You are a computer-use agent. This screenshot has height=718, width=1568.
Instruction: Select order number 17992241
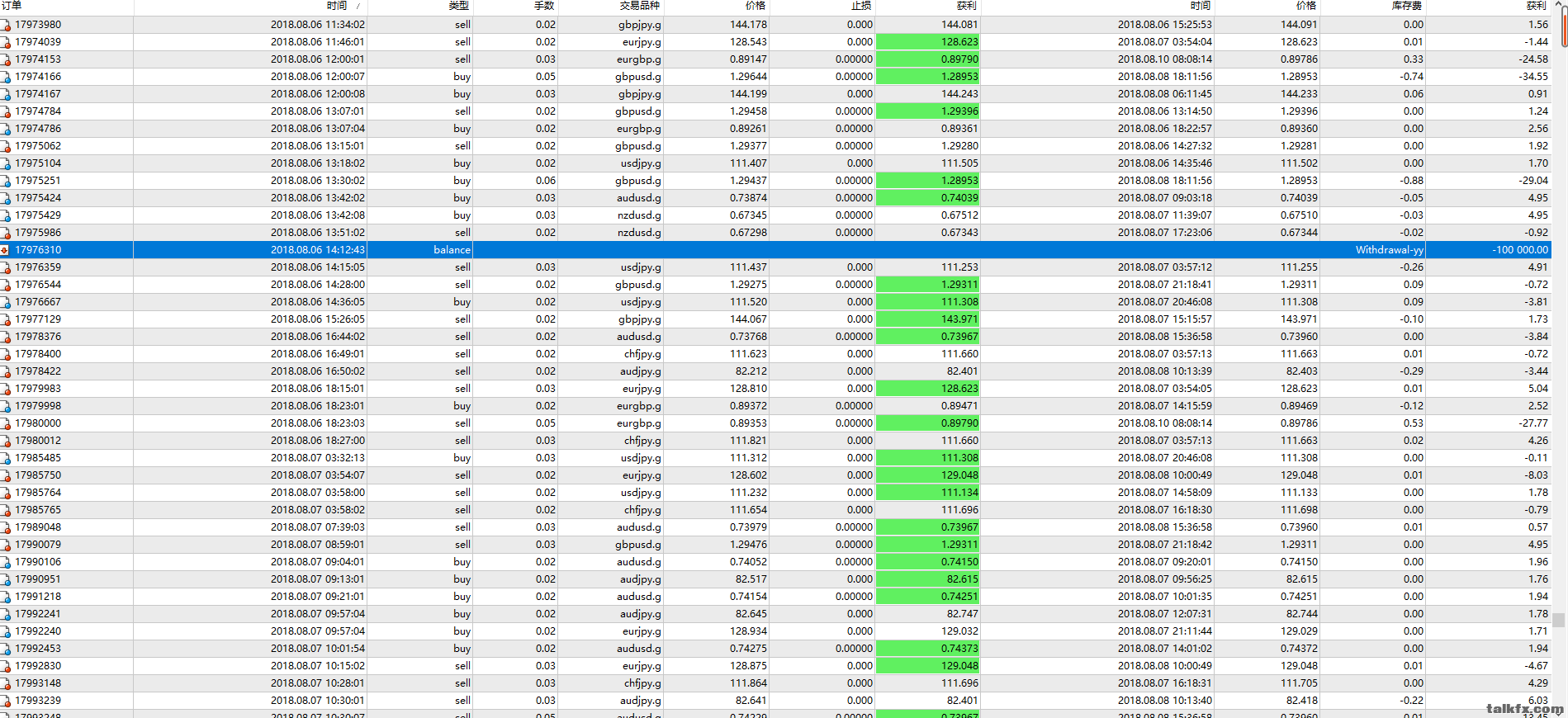(x=38, y=614)
